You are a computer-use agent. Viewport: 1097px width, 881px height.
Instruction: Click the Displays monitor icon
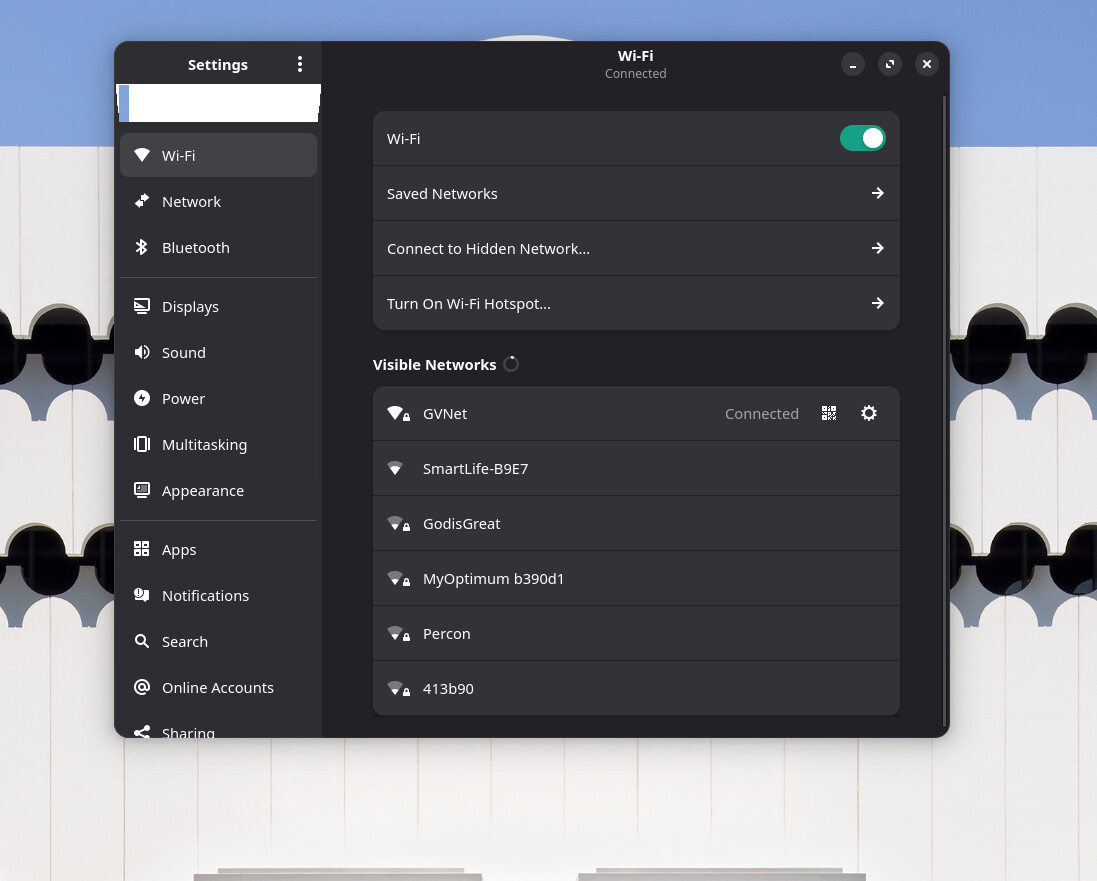point(142,307)
